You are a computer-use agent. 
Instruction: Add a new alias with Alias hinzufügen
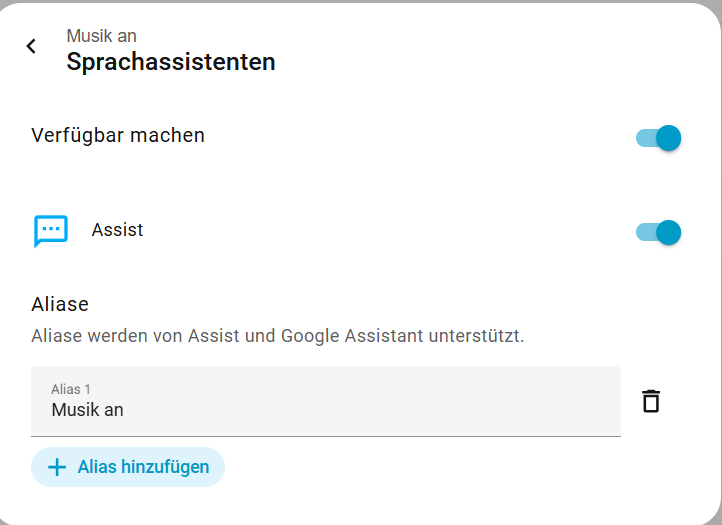128,467
